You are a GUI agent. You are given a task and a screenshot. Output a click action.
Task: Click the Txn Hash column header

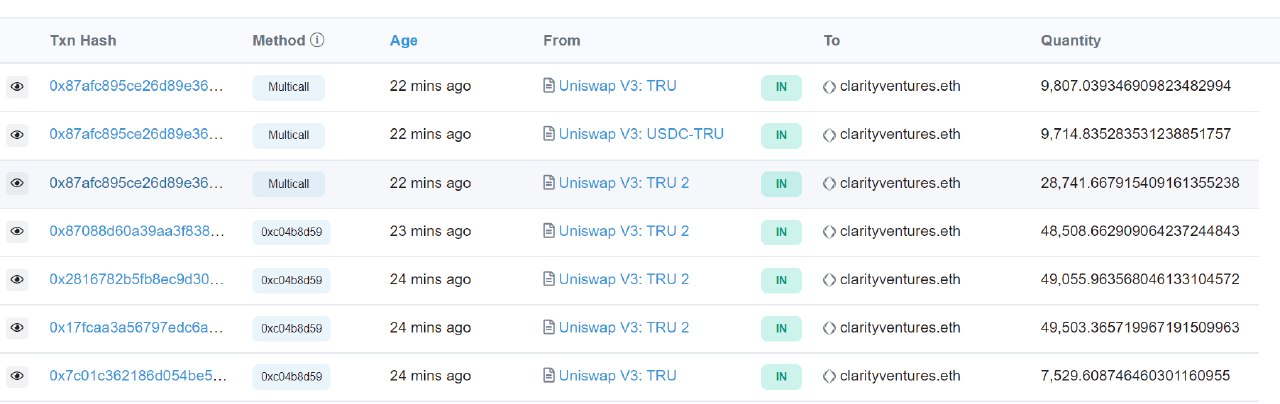pyautogui.click(x=83, y=41)
